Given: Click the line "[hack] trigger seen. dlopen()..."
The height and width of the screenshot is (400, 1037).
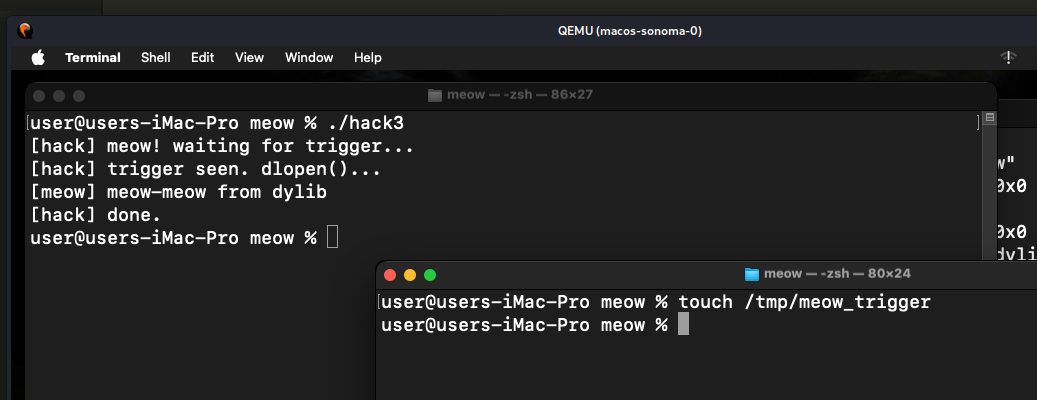Looking at the screenshot, I should [206, 169].
